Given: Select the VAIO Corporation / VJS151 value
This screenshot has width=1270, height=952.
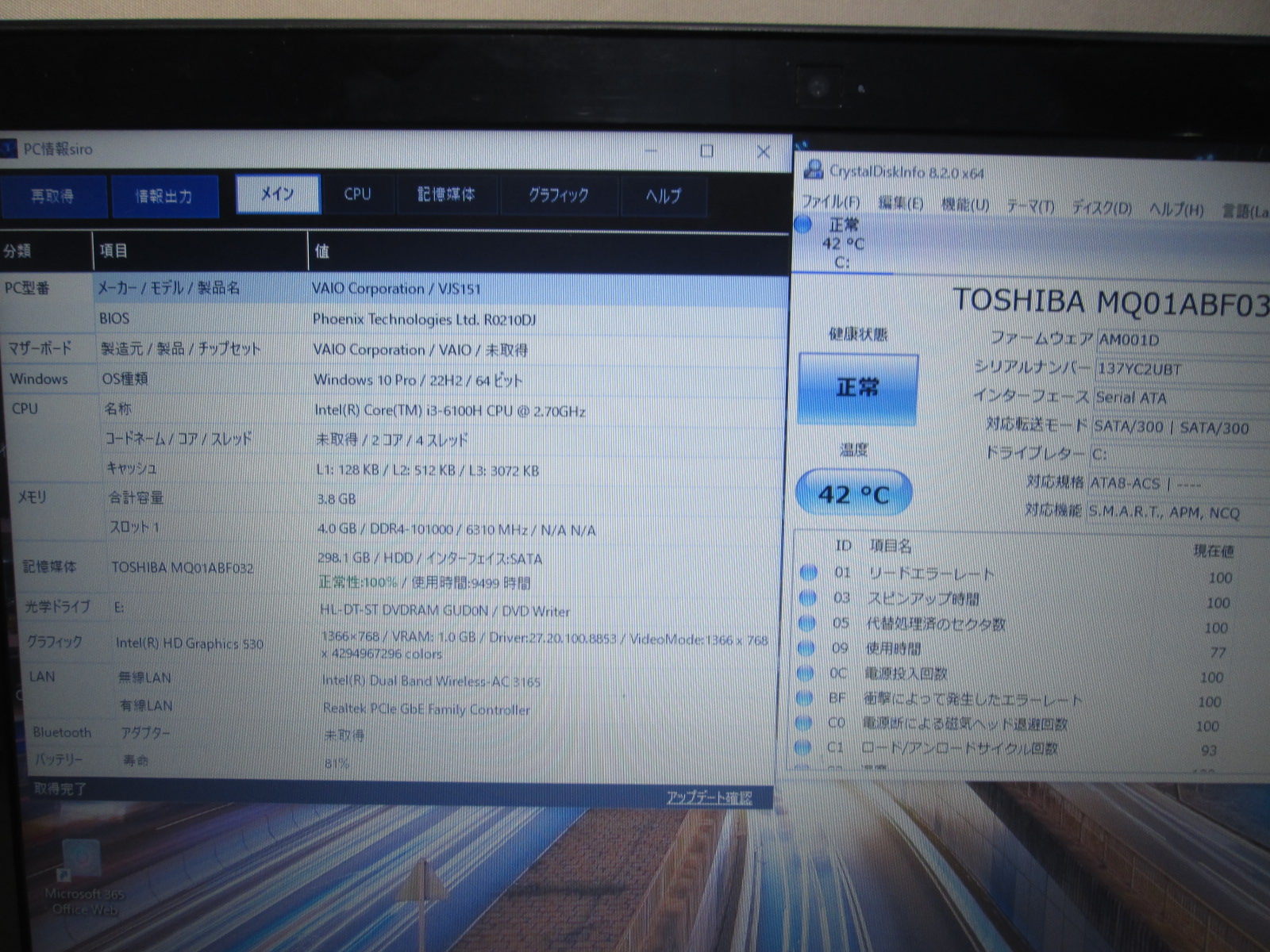Looking at the screenshot, I should [x=397, y=289].
